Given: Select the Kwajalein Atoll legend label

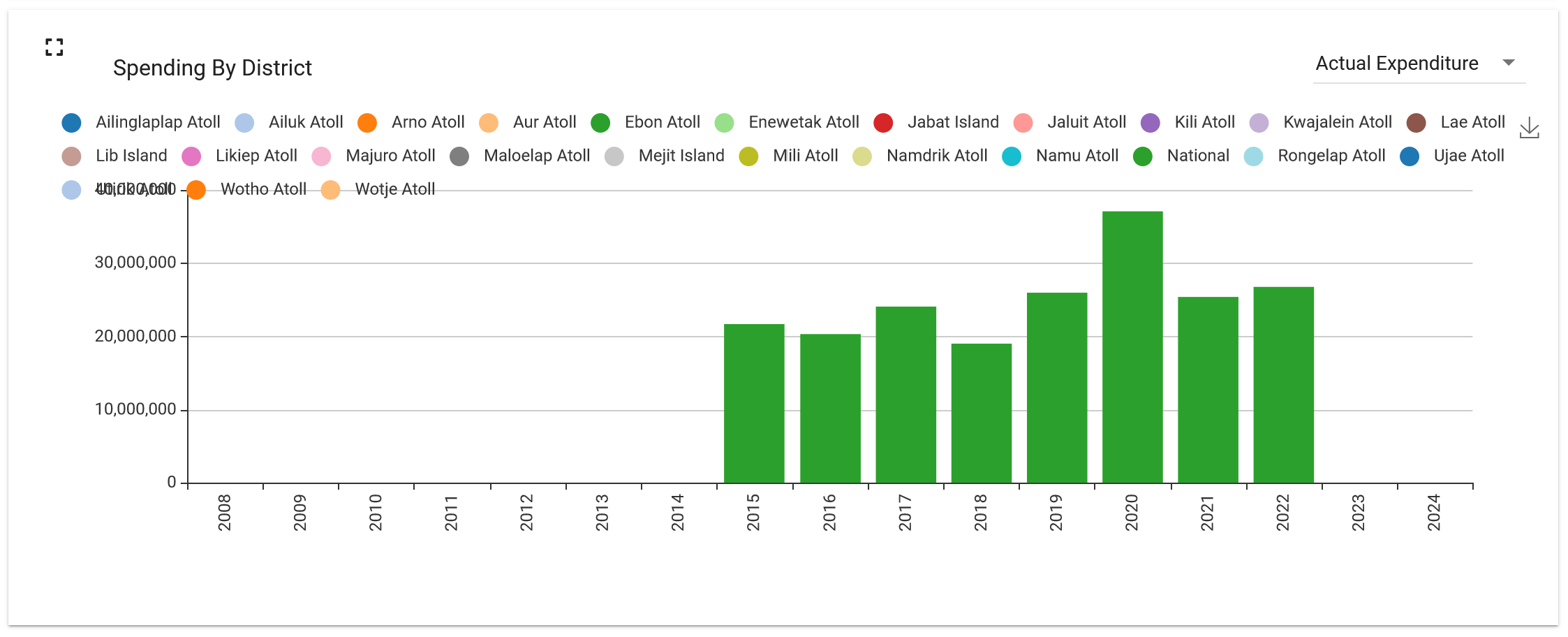Looking at the screenshot, I should coord(1337,122).
